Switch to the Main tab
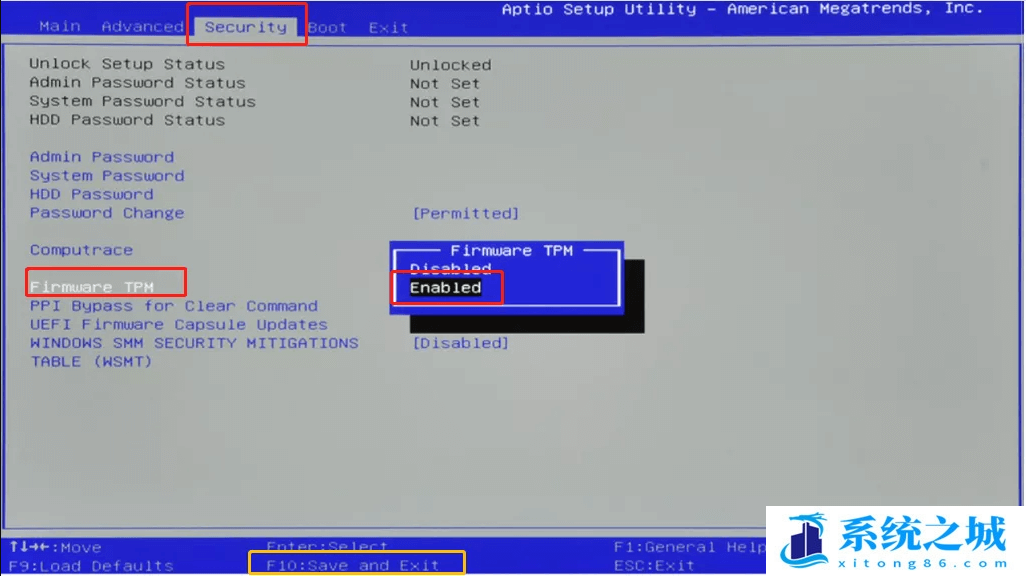This screenshot has width=1026, height=576. pos(59,26)
